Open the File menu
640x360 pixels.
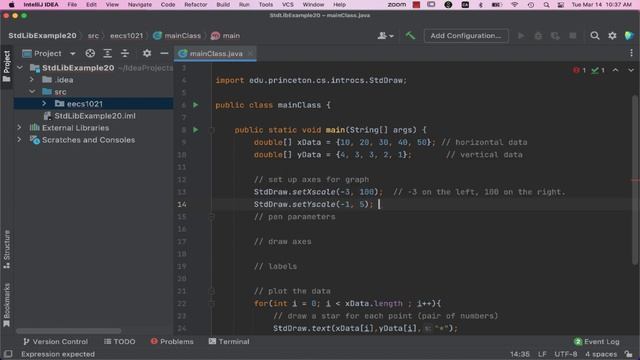point(72,4)
